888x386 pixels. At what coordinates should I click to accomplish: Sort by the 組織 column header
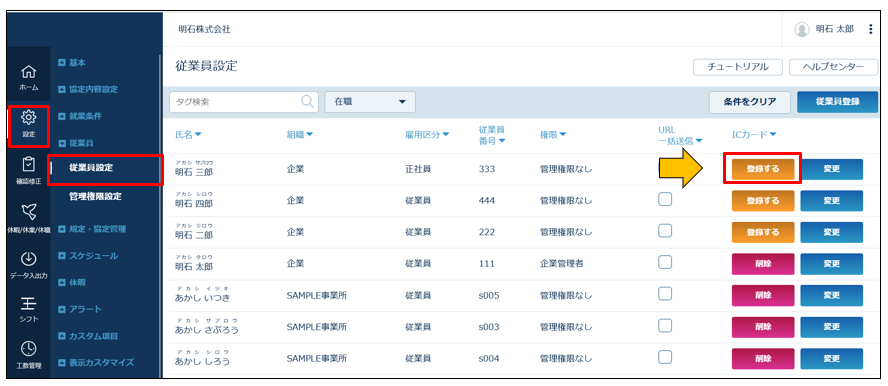(x=300, y=135)
